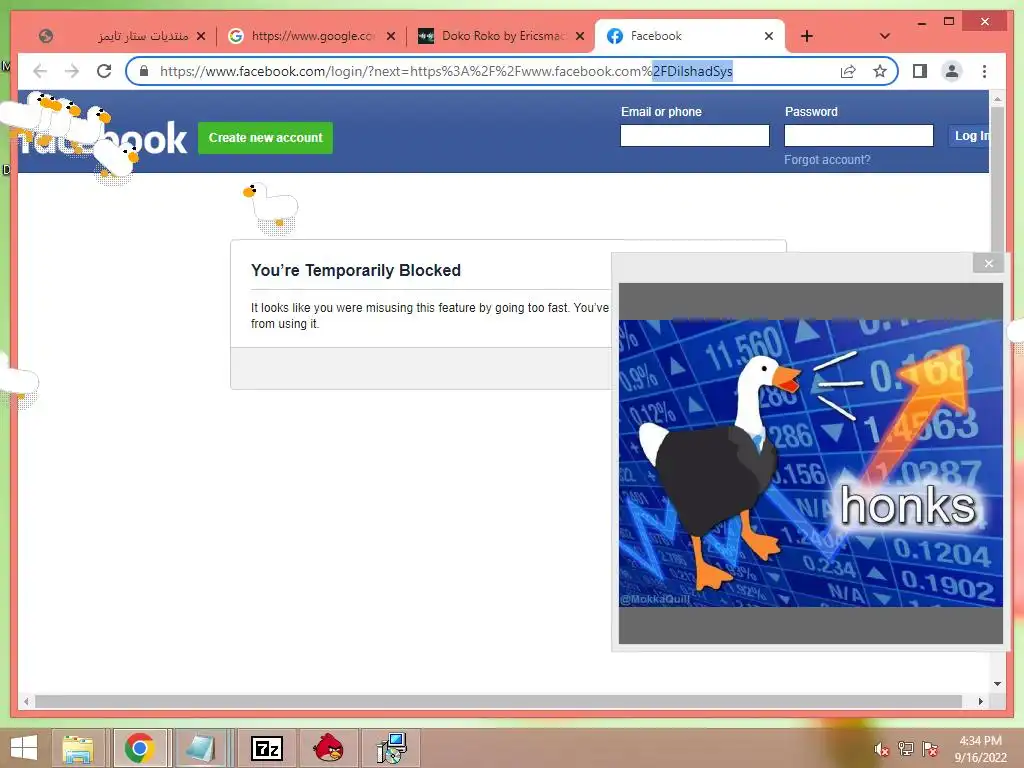Open the Chrome profile avatar menu
1024x768 pixels.
click(952, 71)
